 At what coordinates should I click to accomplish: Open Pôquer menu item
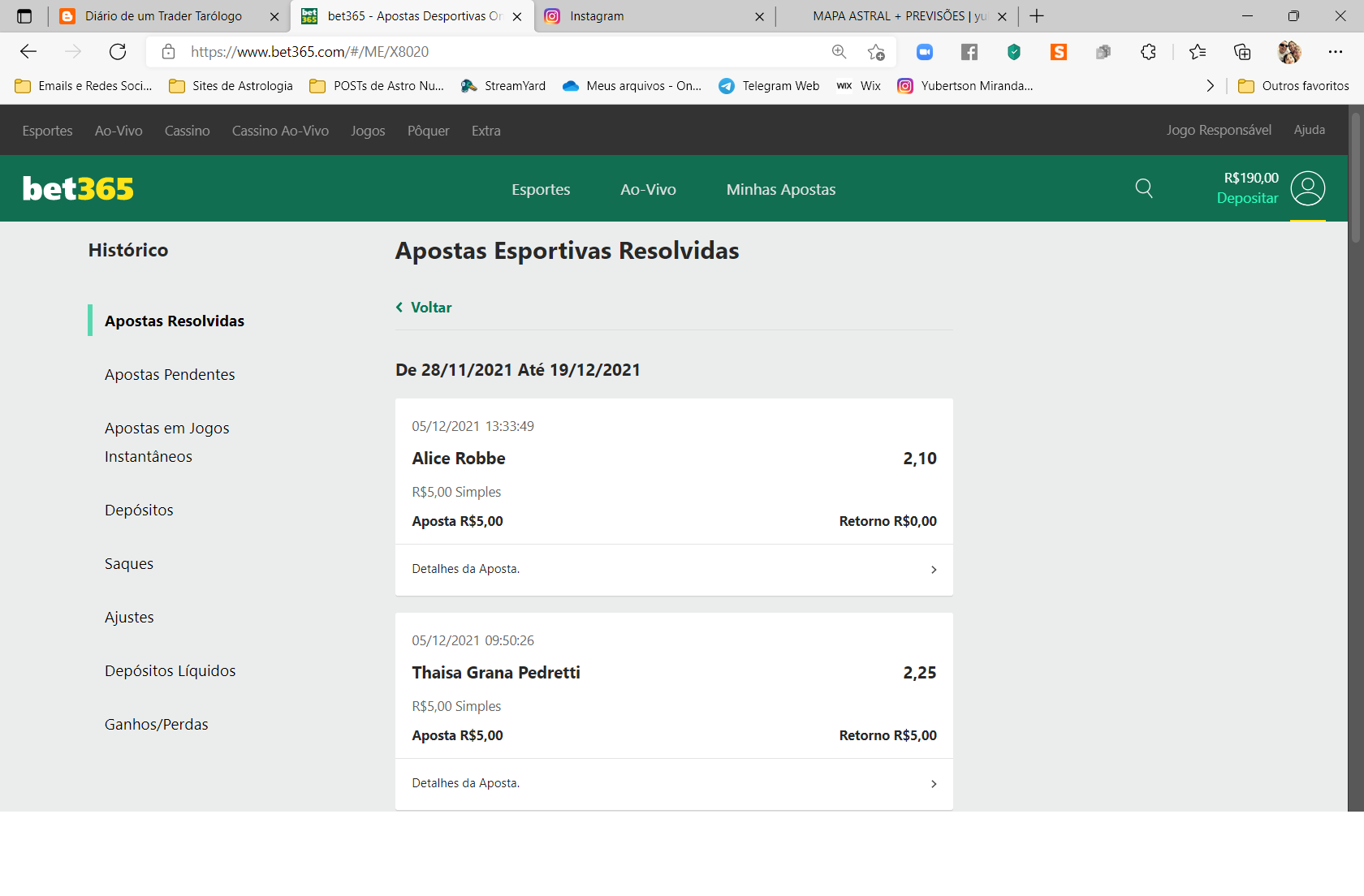(x=428, y=131)
